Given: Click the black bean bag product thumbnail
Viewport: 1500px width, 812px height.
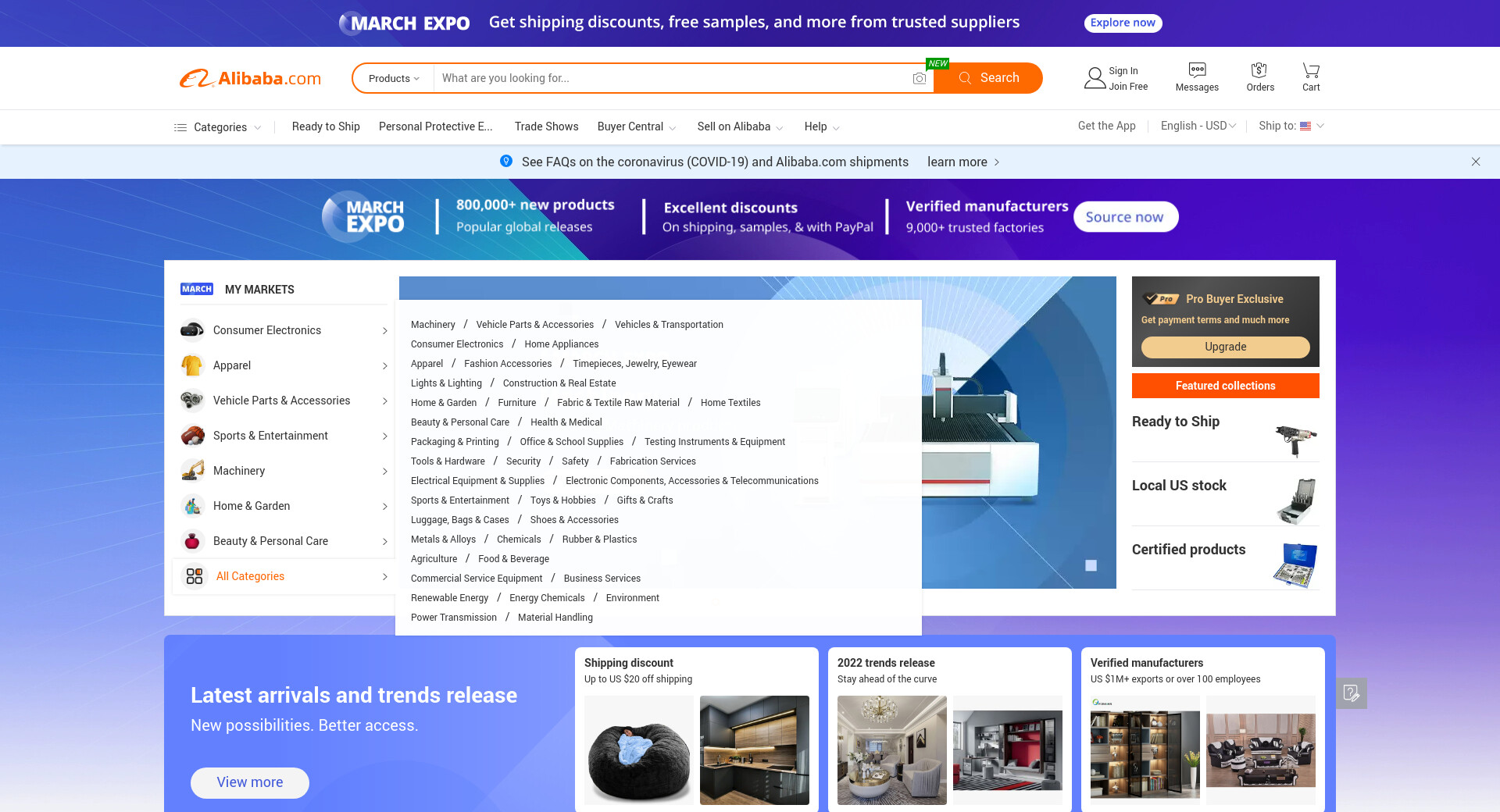Looking at the screenshot, I should (639, 750).
